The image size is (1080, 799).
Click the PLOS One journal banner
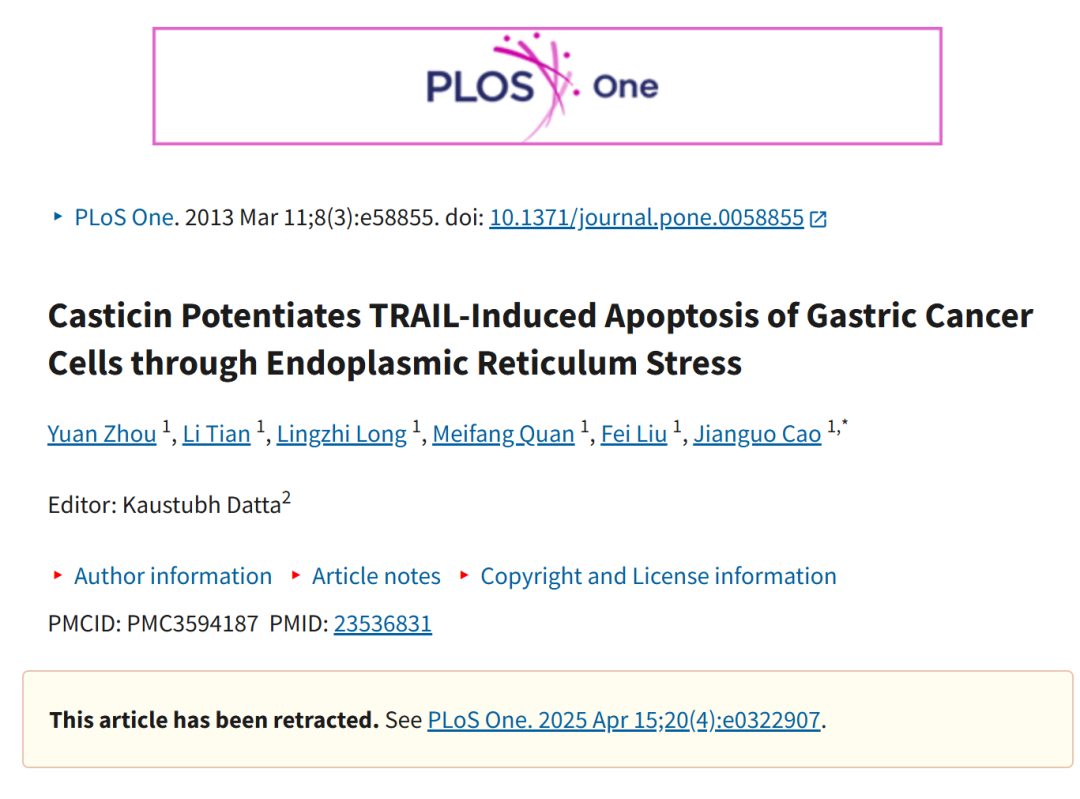point(547,86)
